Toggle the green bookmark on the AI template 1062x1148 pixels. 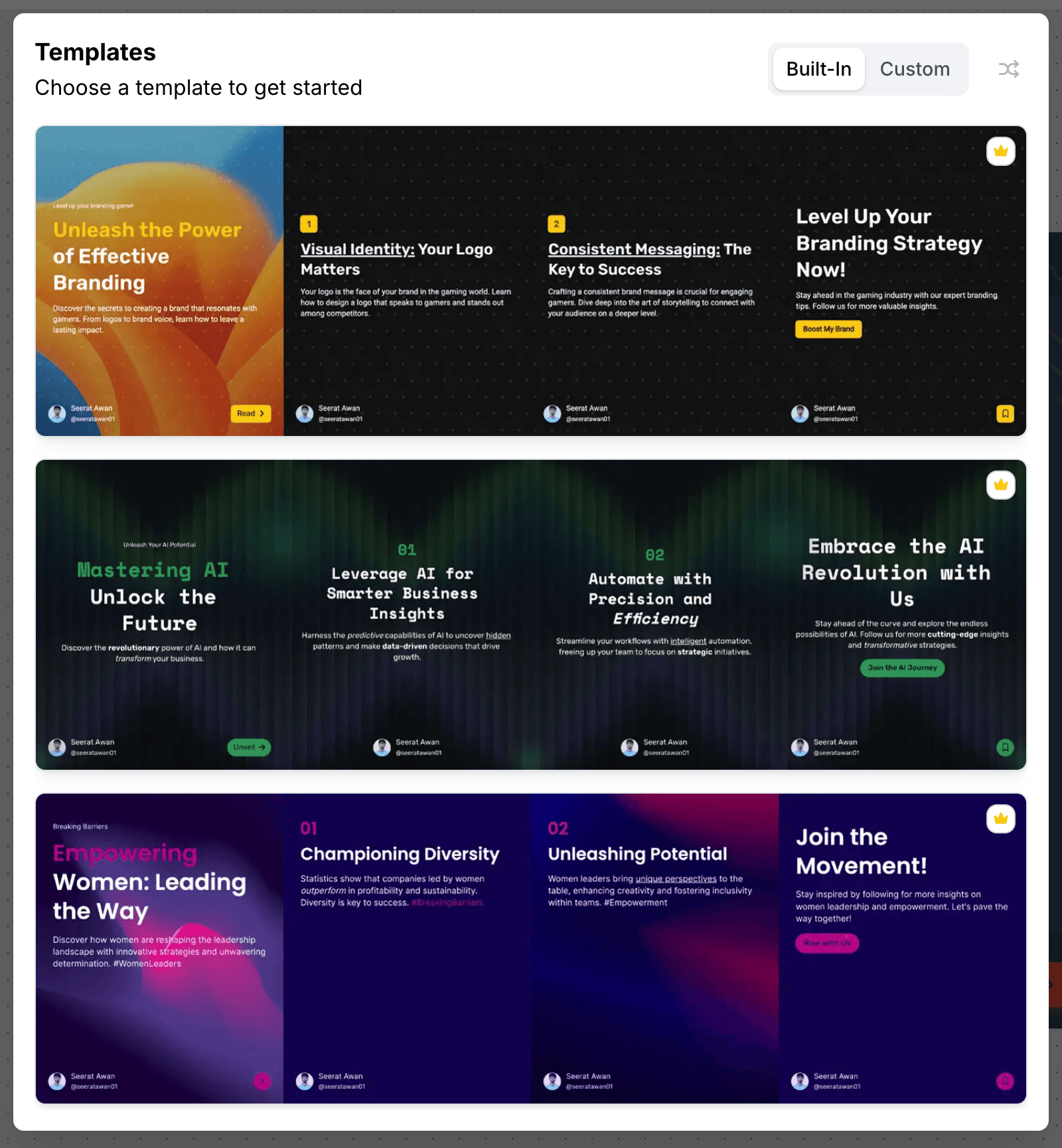tap(1006, 747)
